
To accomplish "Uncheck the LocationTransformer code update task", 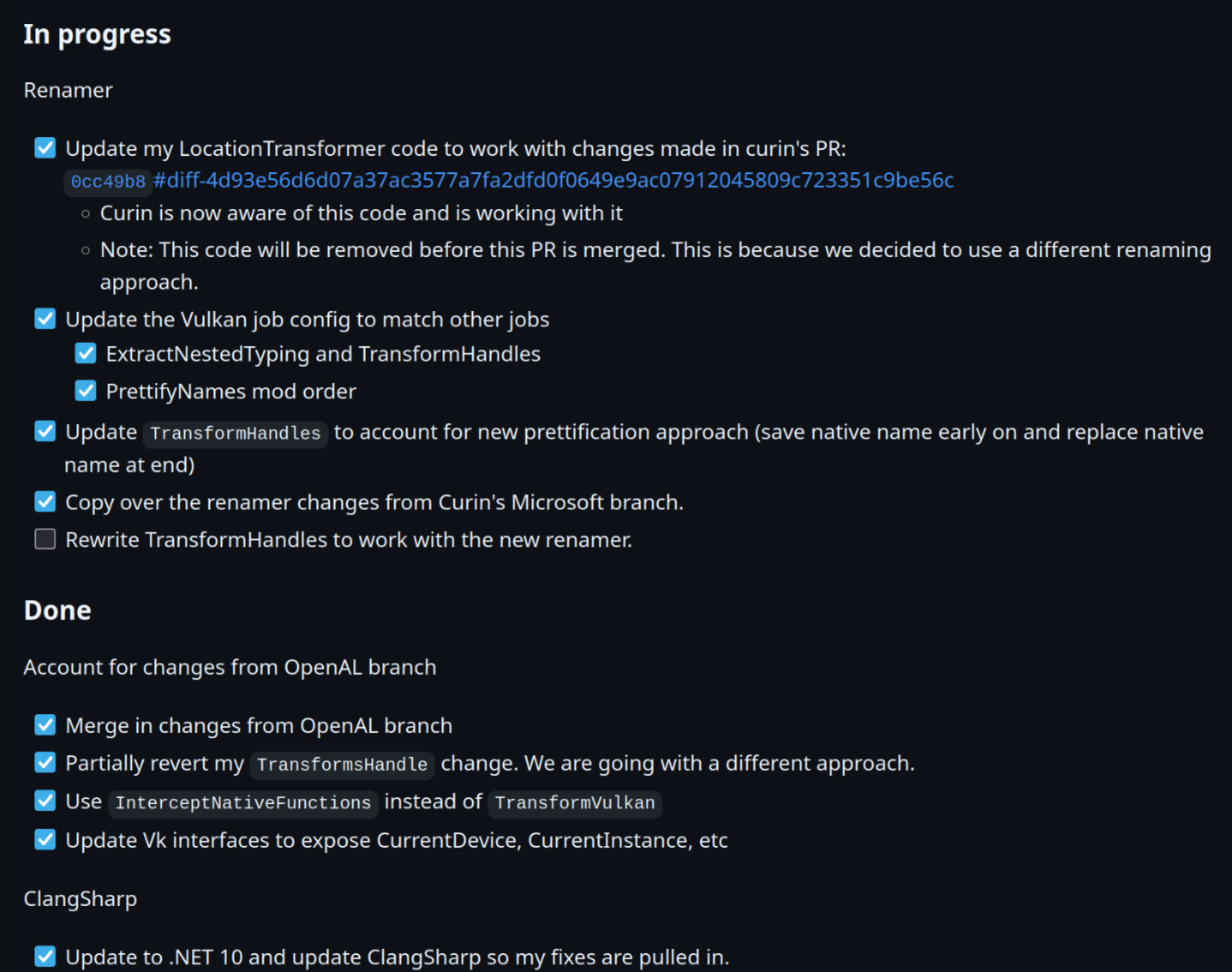I will [x=45, y=148].
